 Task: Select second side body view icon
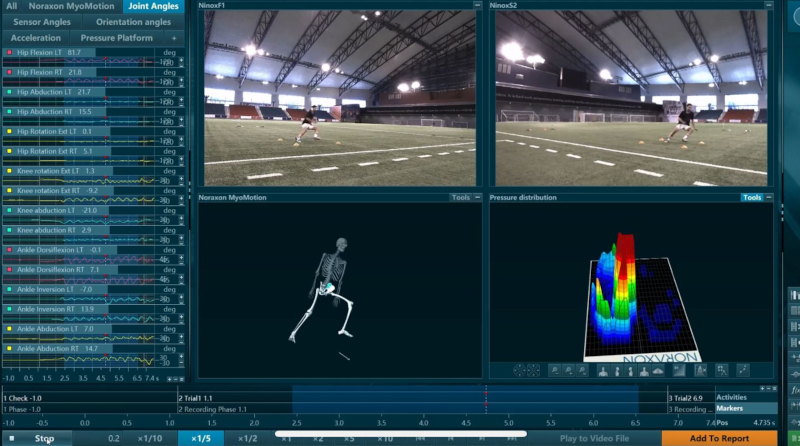point(631,370)
